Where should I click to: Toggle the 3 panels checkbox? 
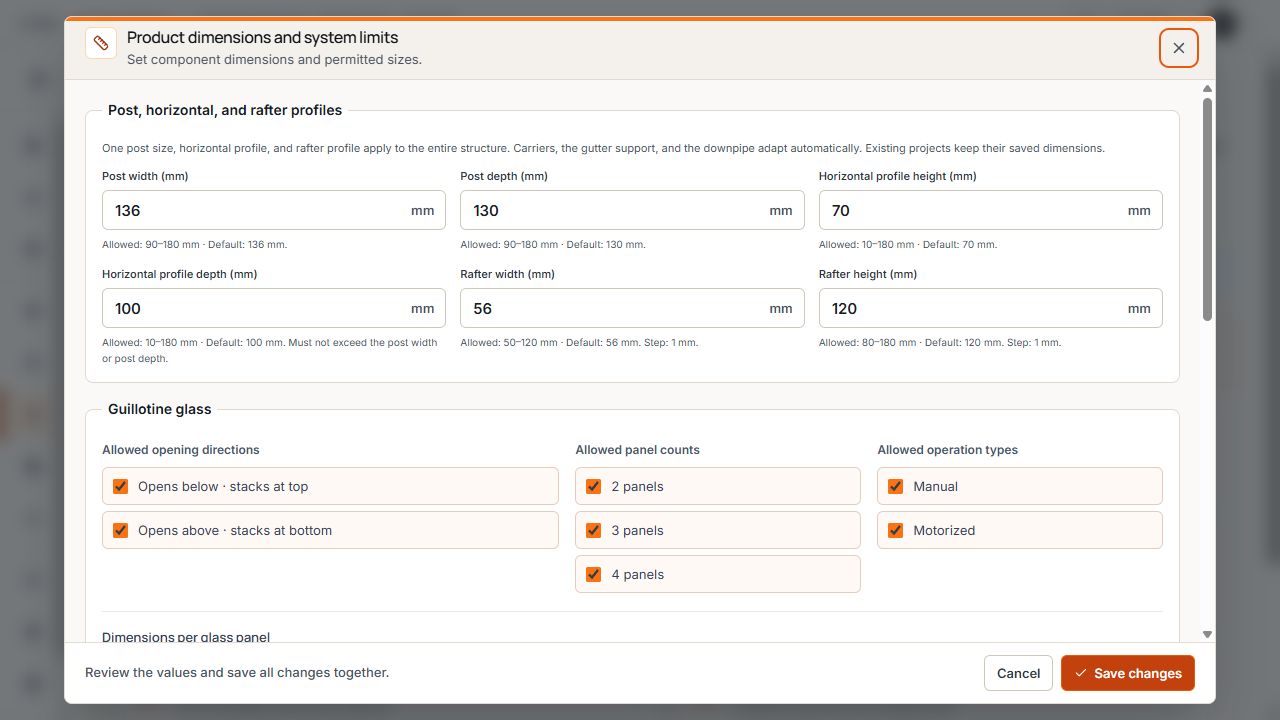pos(594,530)
